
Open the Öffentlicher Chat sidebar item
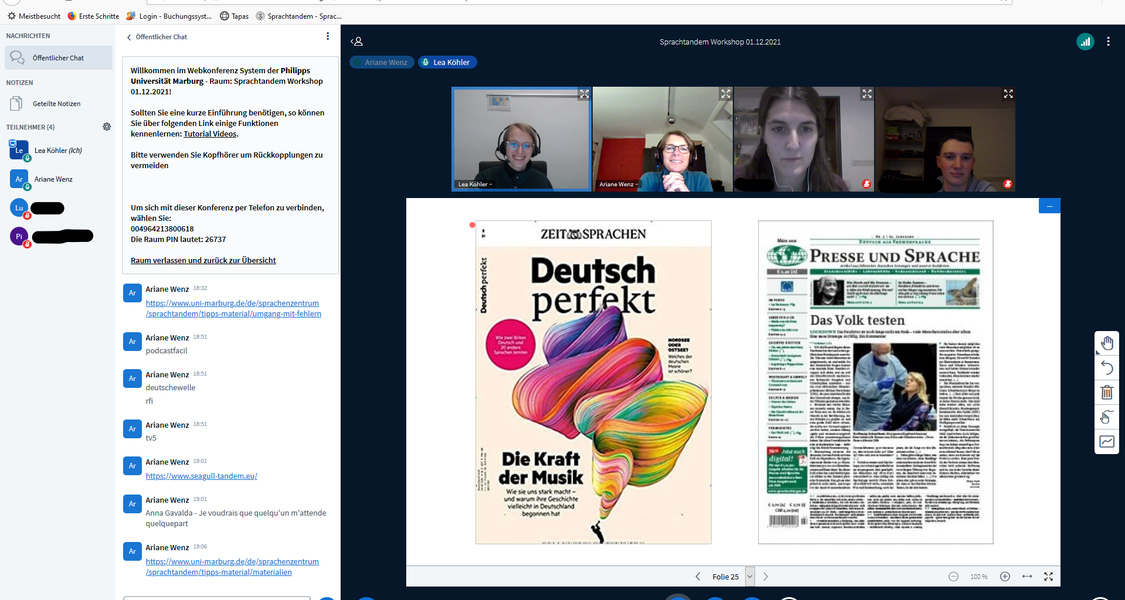click(58, 57)
